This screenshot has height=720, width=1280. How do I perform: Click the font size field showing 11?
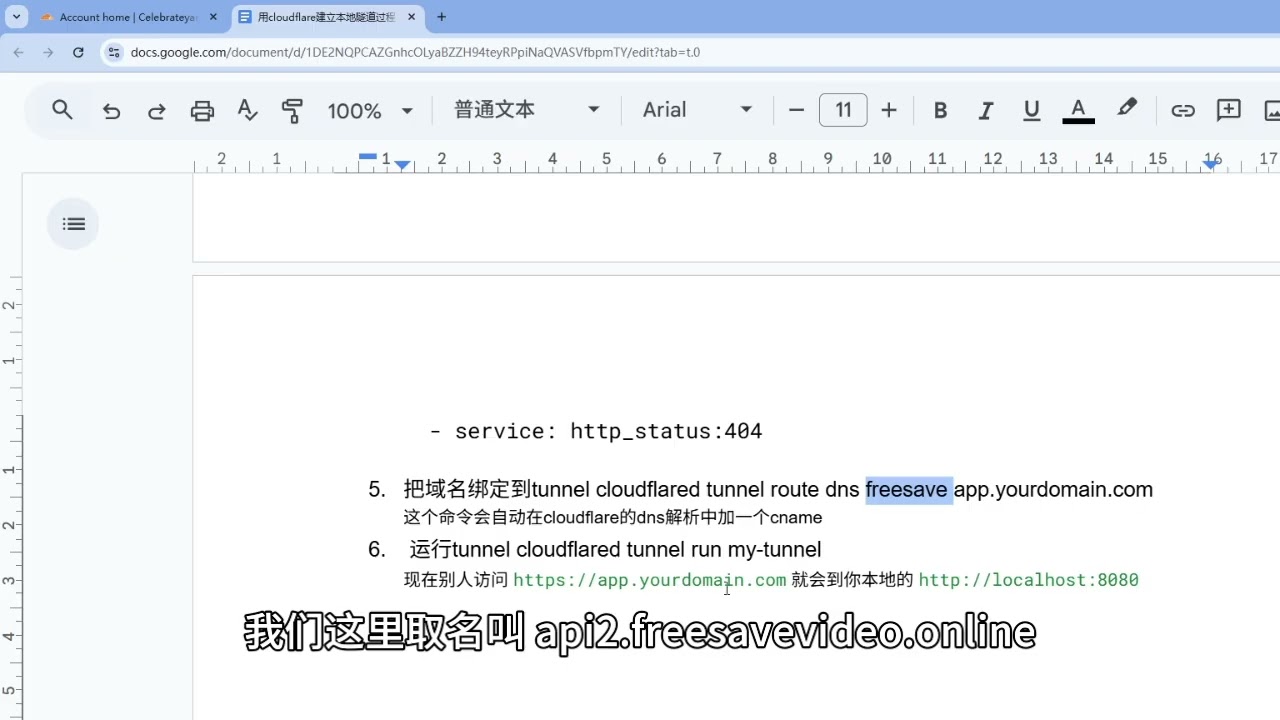(x=843, y=110)
